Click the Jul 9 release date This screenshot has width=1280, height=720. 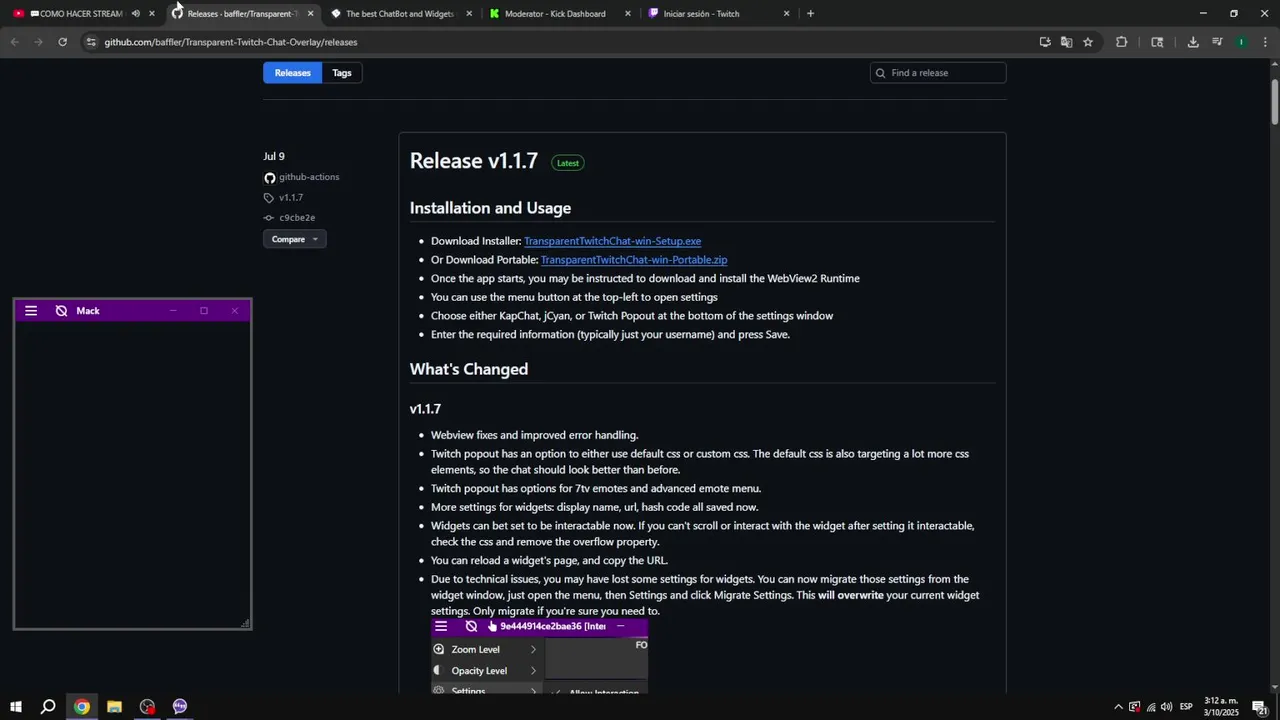pyautogui.click(x=274, y=157)
